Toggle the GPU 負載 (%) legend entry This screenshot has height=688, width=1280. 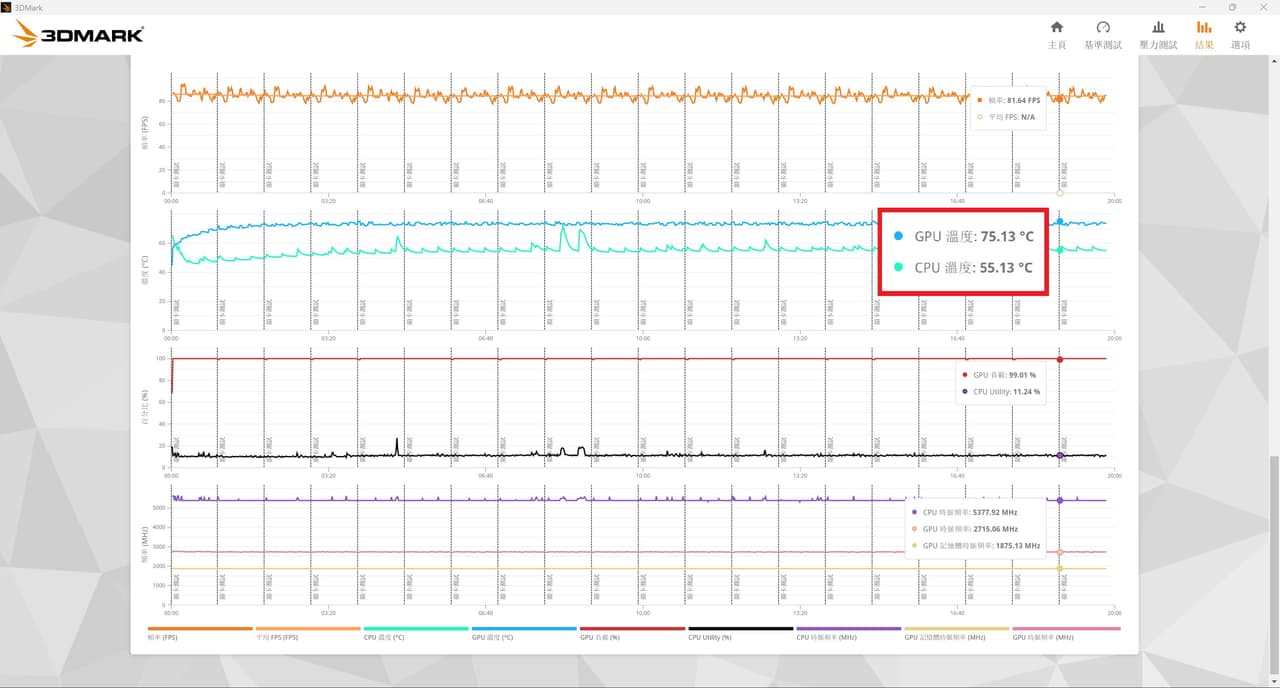tap(632, 633)
